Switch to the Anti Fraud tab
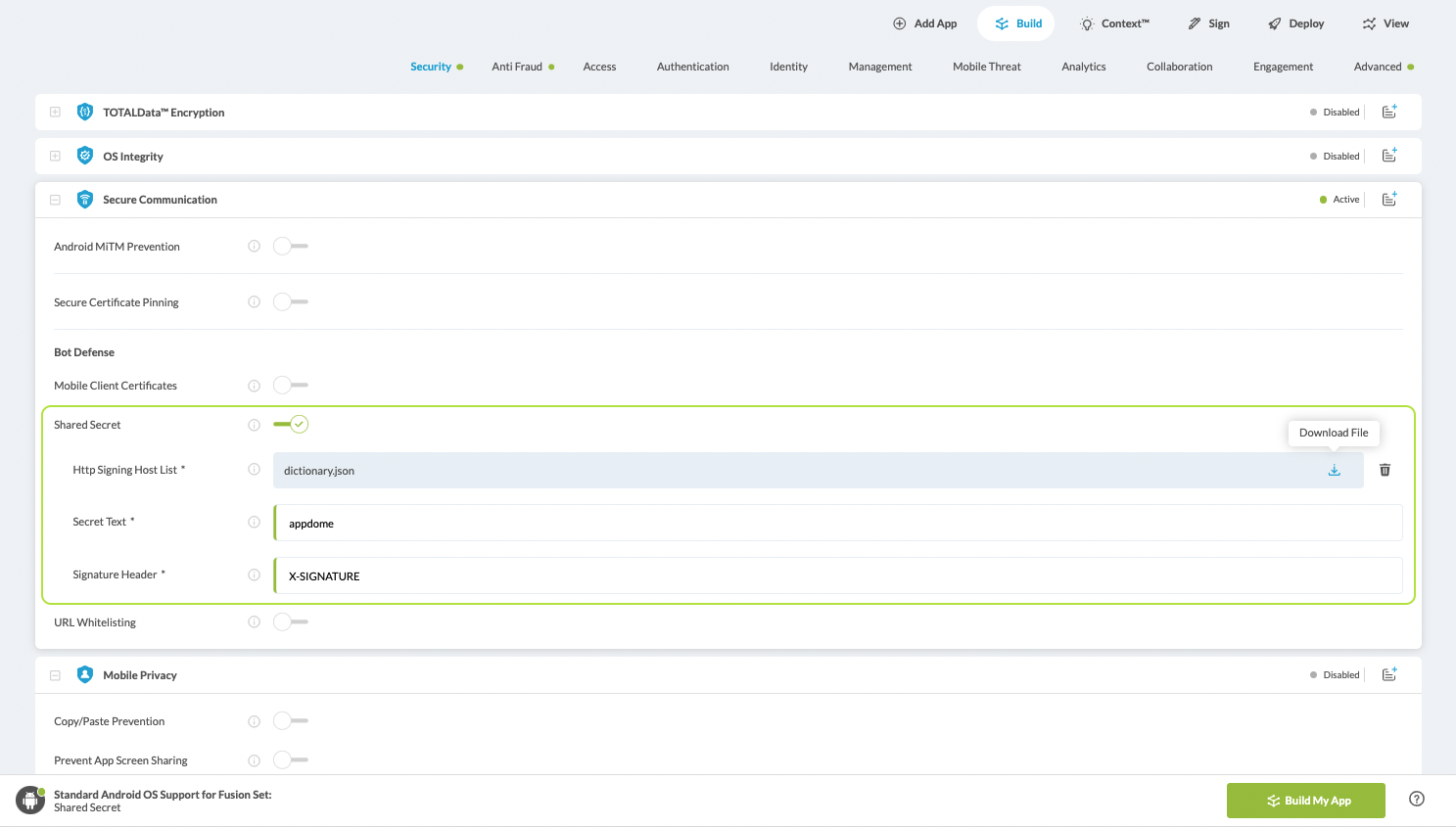 [517, 67]
